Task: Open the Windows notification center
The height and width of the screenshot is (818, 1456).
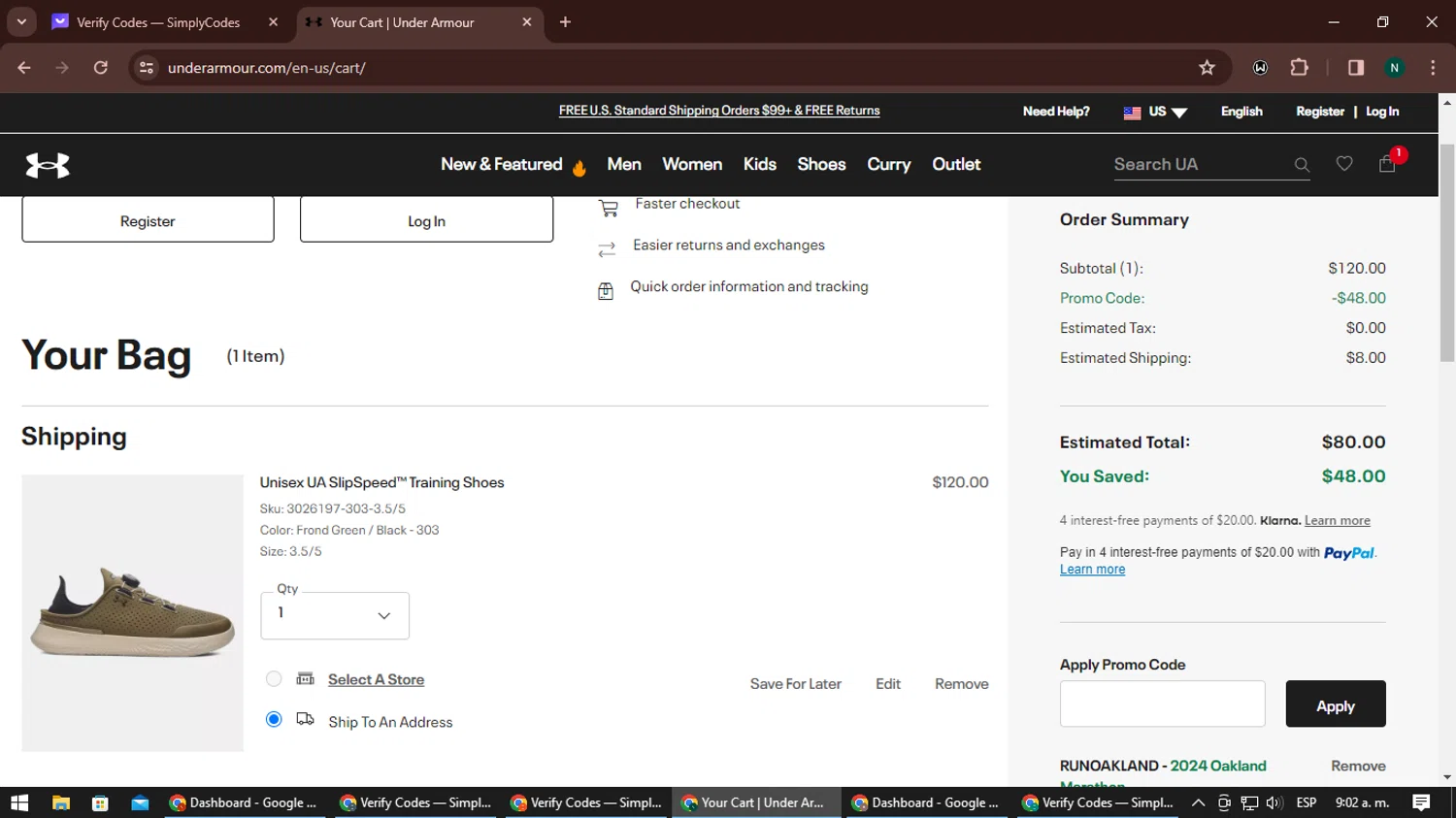Action: coord(1421,802)
